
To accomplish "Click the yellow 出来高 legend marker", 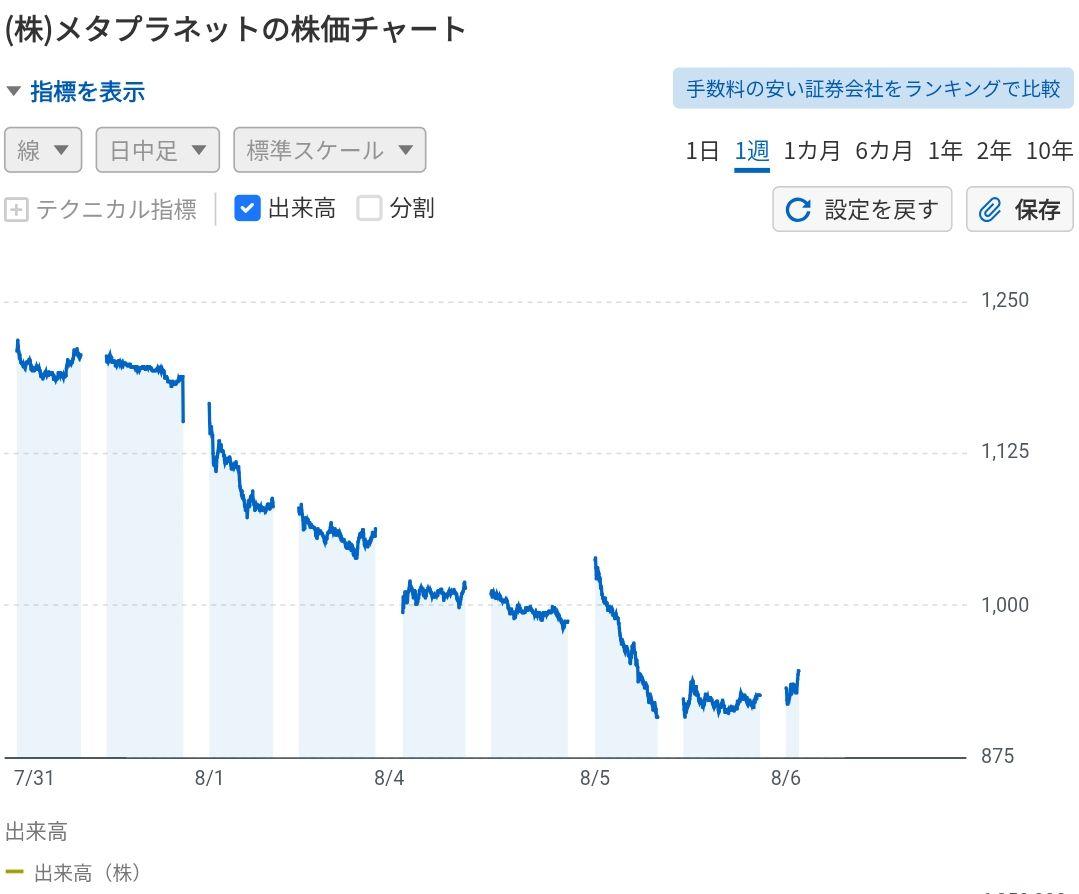I will click(14, 872).
